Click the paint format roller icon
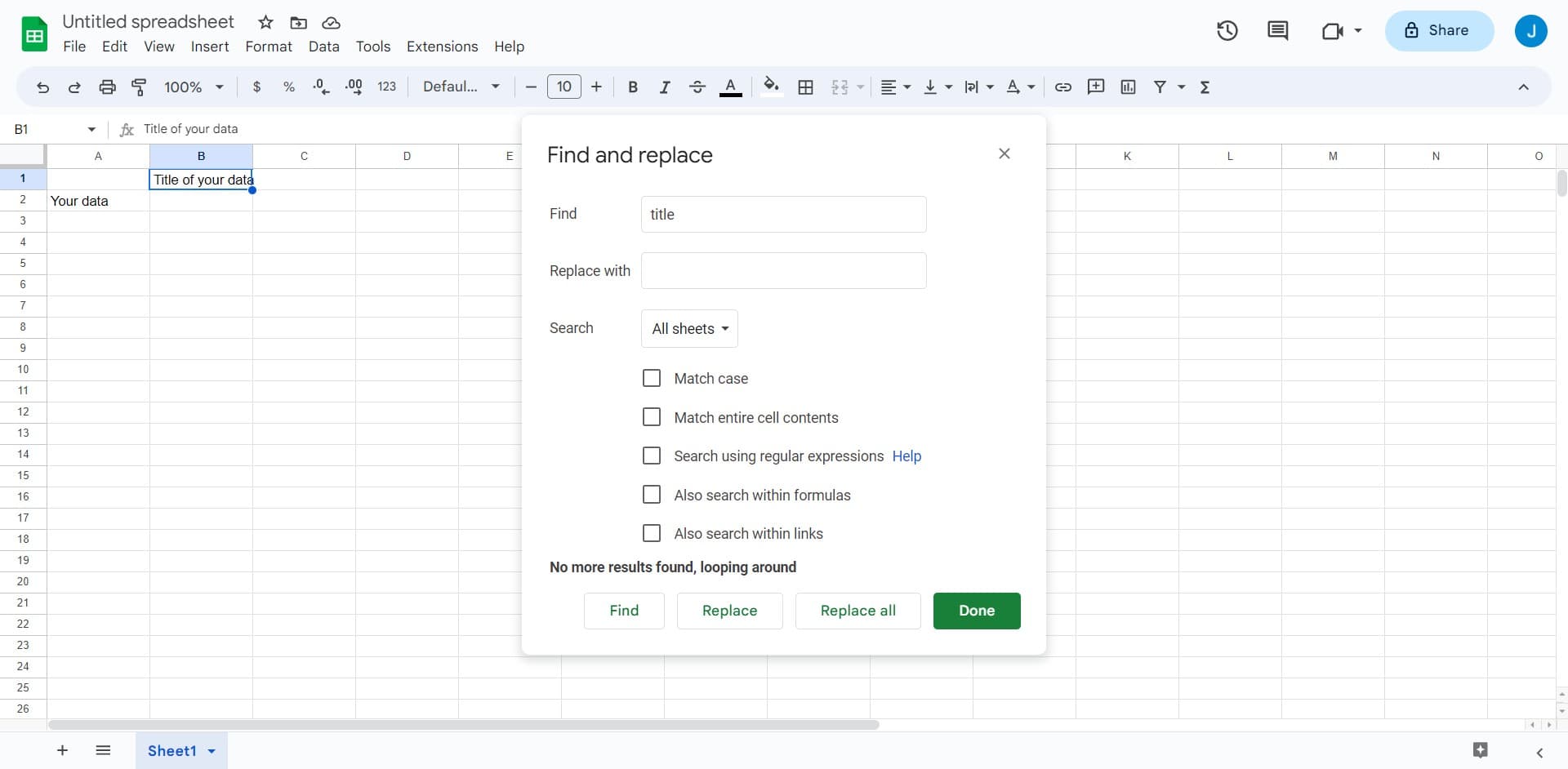 139,87
